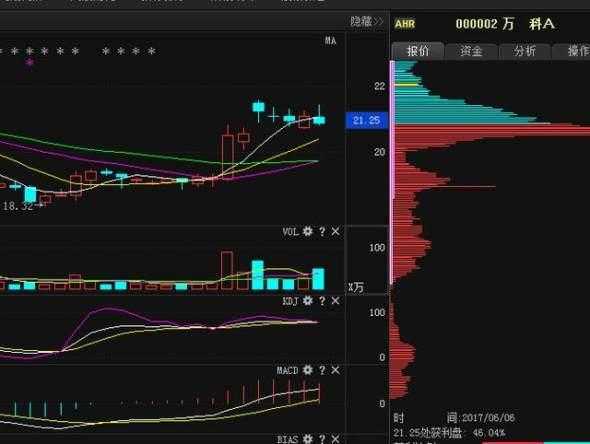This screenshot has height=444, width=590.
Task: Open BIAS indicator settings gear
Action: [308, 439]
